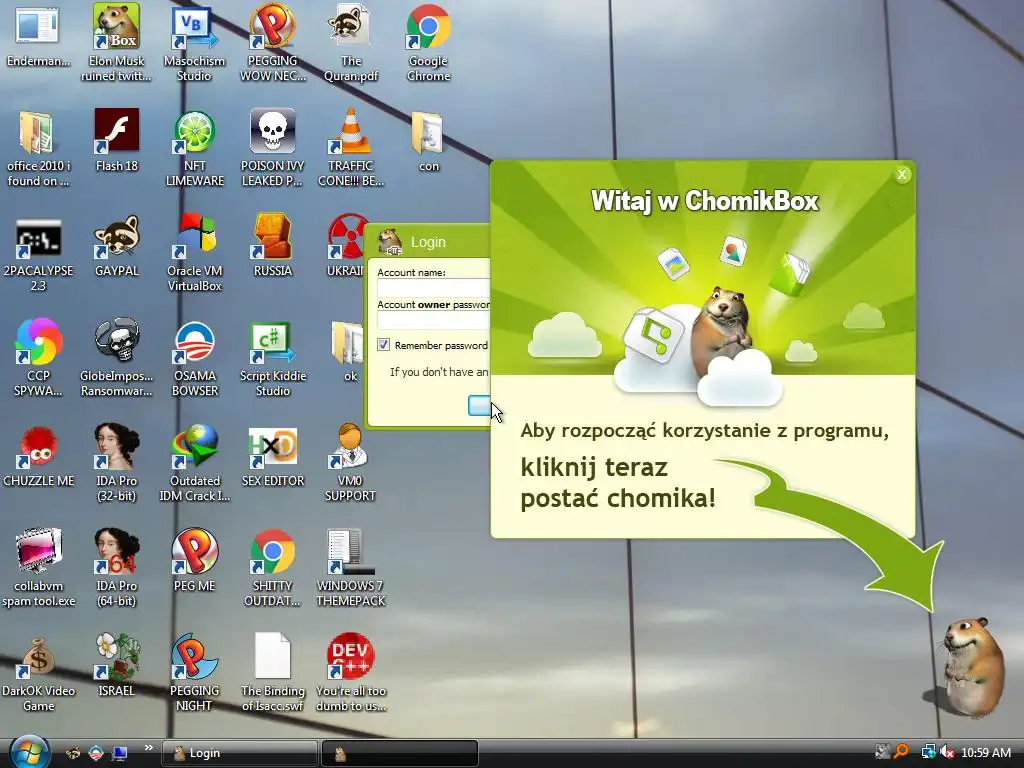This screenshot has width=1024, height=768.
Task: Open OSAMA BOWSER shortcut
Action: 195,358
